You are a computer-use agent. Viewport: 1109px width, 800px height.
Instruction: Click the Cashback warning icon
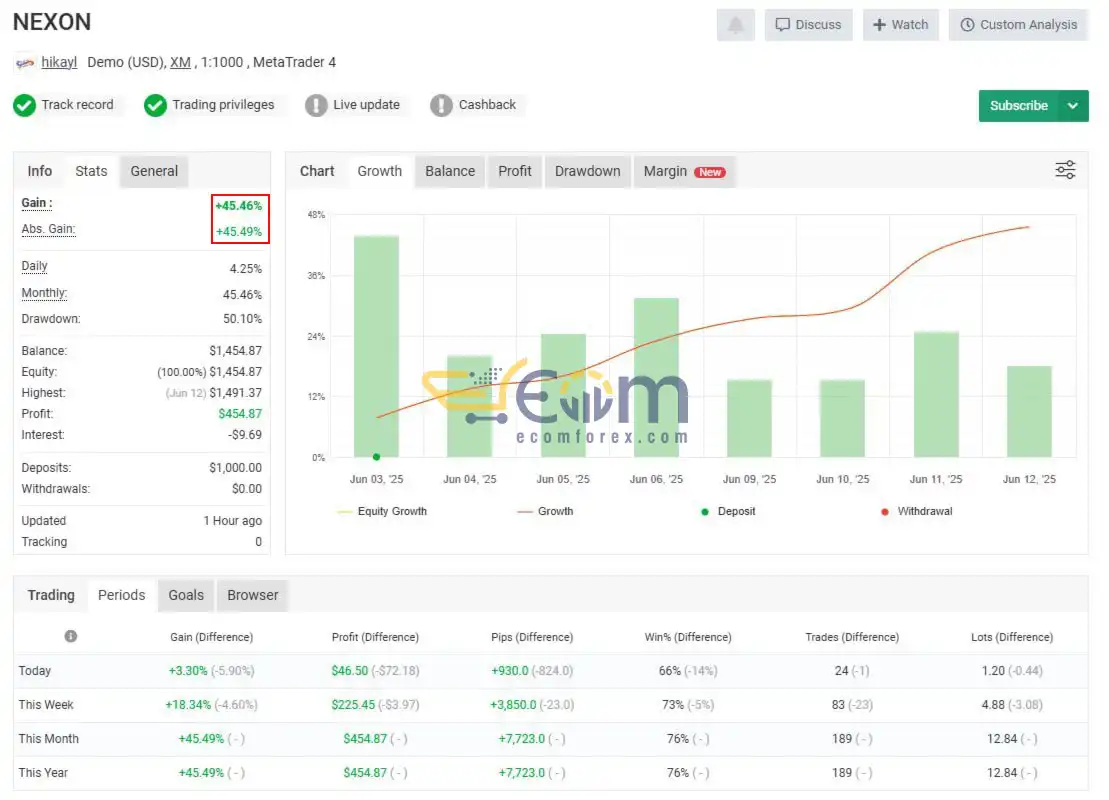[441, 105]
